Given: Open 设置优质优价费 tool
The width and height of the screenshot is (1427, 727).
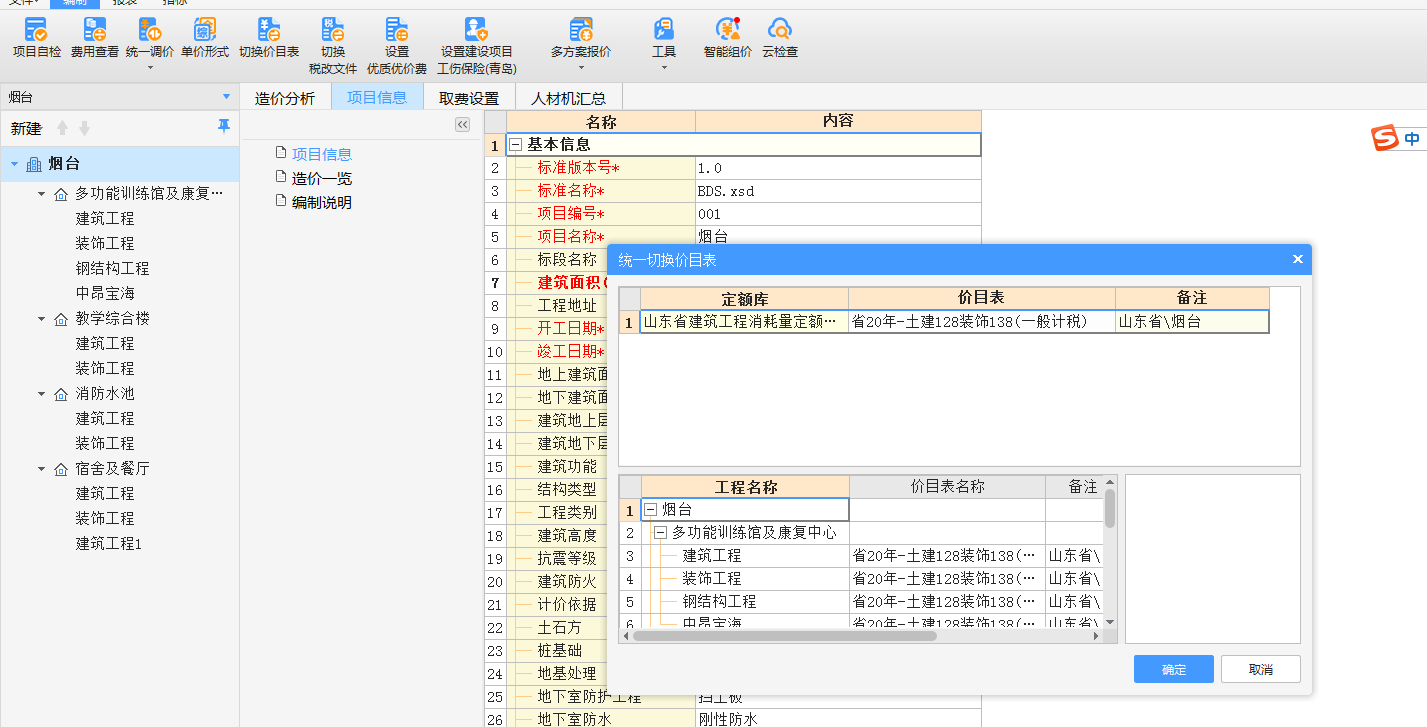Looking at the screenshot, I should 396,47.
